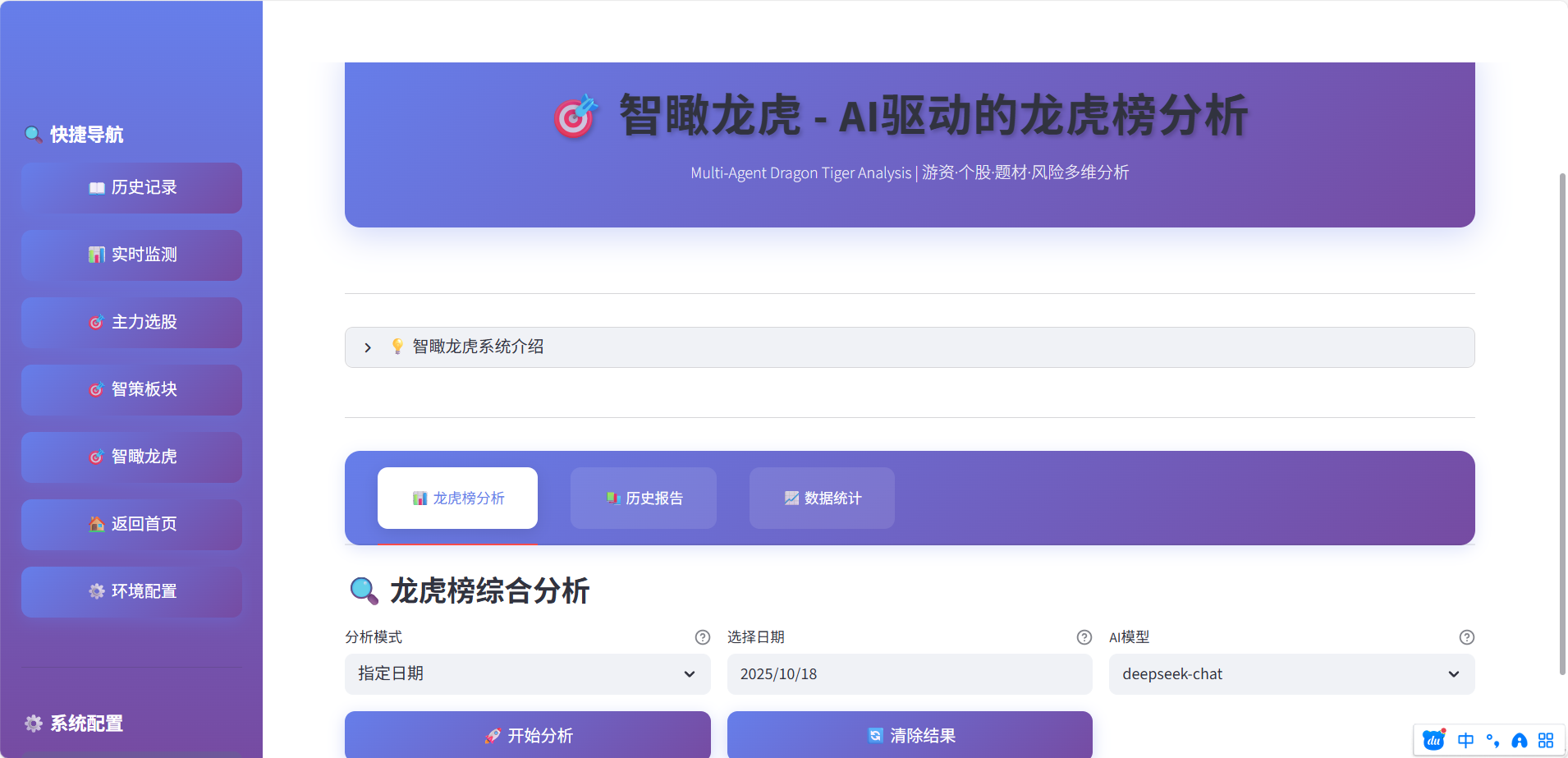The height and width of the screenshot is (758, 1568).
Task: Open the AI模型 dropdown showing deepseek-chat
Action: 1291,674
